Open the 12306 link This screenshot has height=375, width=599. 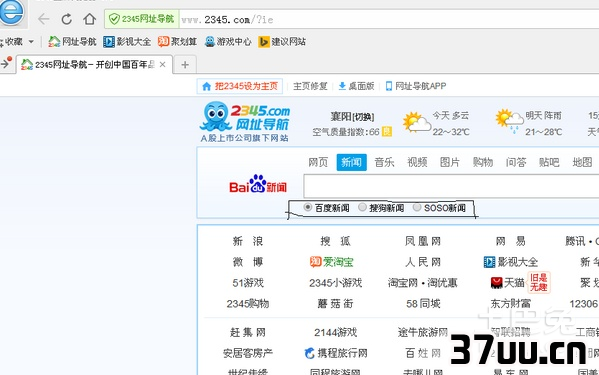pyautogui.click(x=584, y=304)
